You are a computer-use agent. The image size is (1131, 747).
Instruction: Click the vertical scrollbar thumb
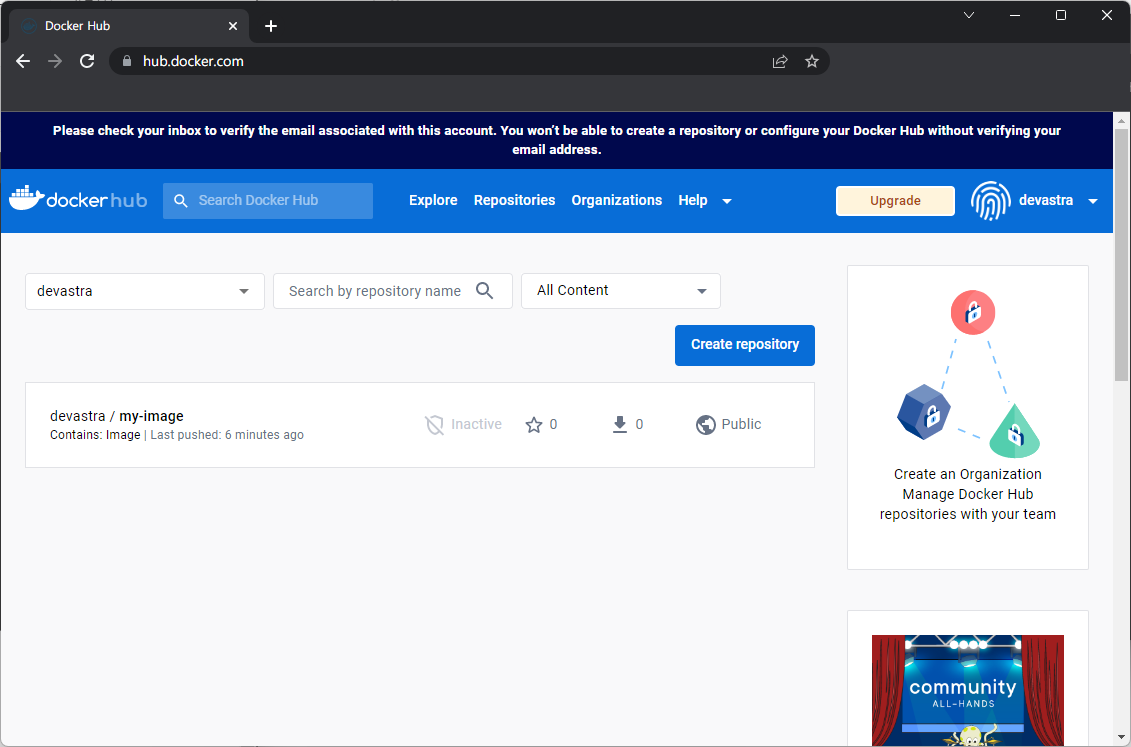click(1122, 255)
